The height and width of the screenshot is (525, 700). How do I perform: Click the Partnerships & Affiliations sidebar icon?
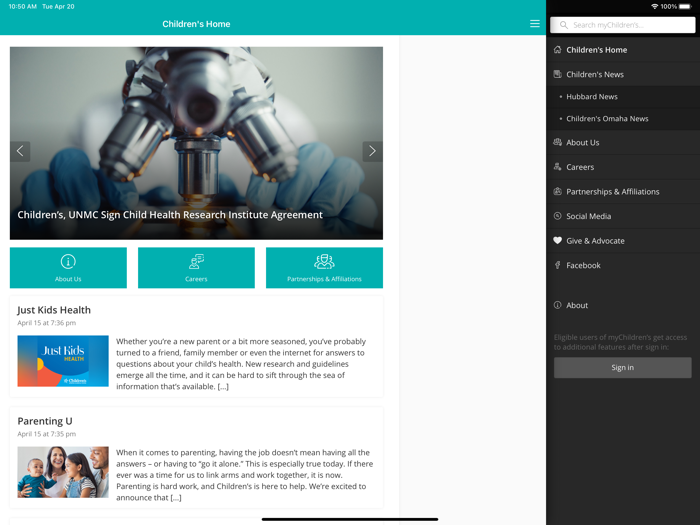click(558, 192)
